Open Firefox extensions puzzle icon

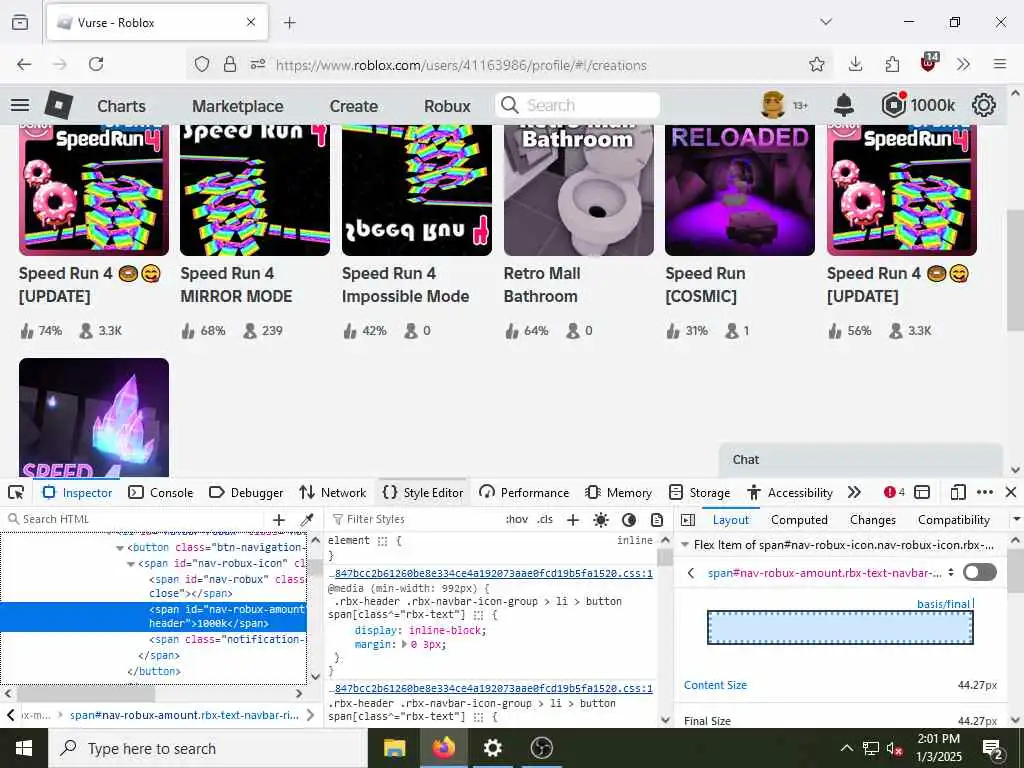[892, 64]
